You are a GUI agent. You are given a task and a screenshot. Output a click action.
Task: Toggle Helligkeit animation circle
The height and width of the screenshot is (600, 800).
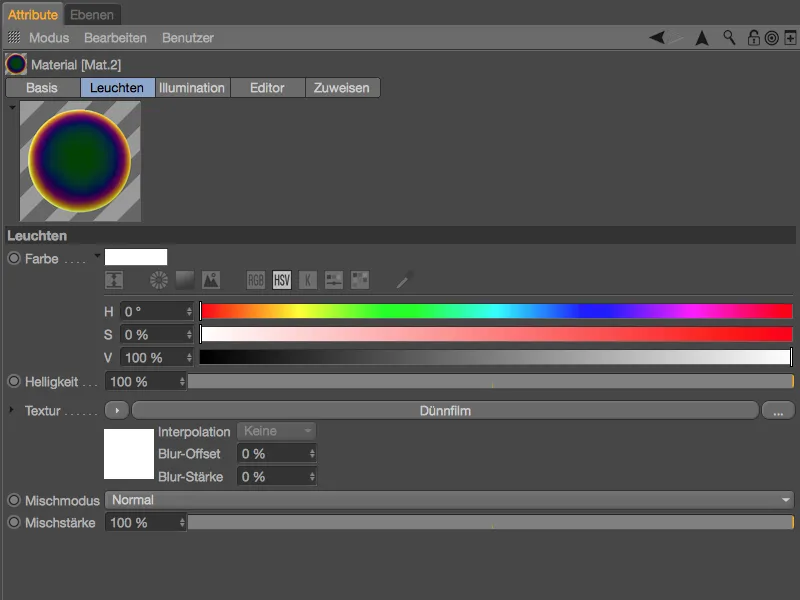(14, 381)
